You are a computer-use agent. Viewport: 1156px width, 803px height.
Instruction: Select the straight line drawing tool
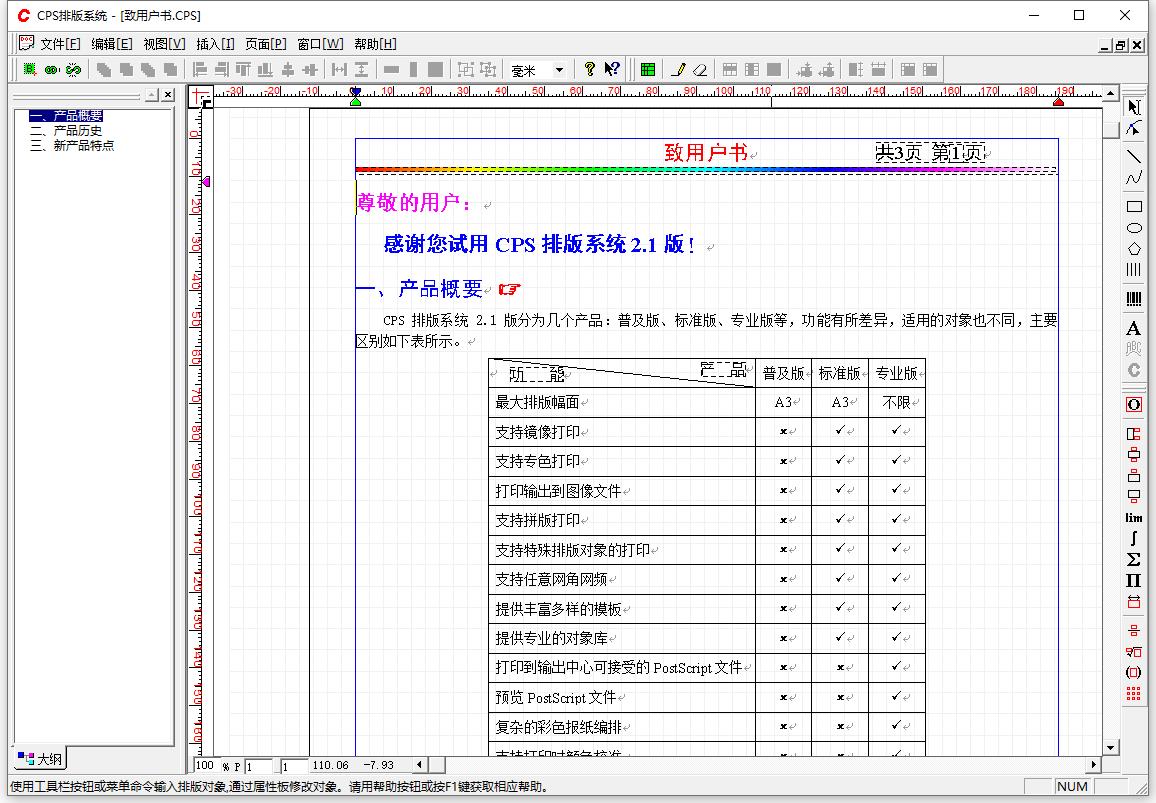pos(1134,156)
